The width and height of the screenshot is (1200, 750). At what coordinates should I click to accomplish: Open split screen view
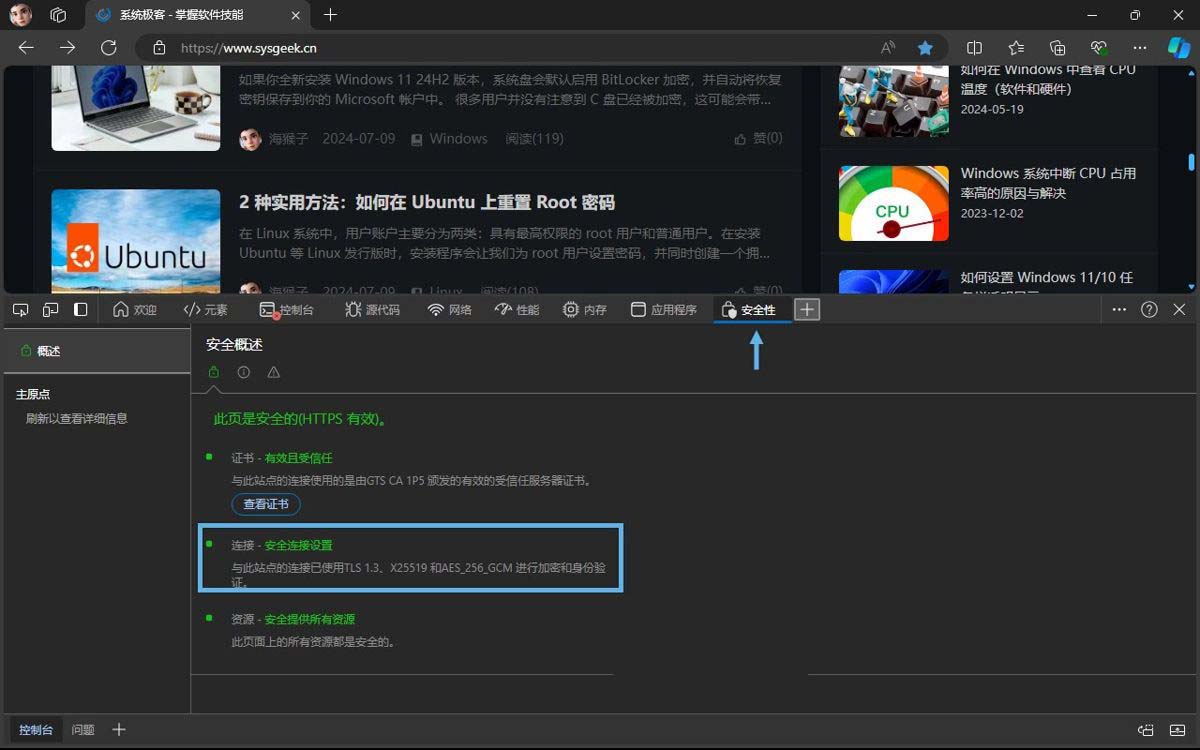click(x=974, y=48)
